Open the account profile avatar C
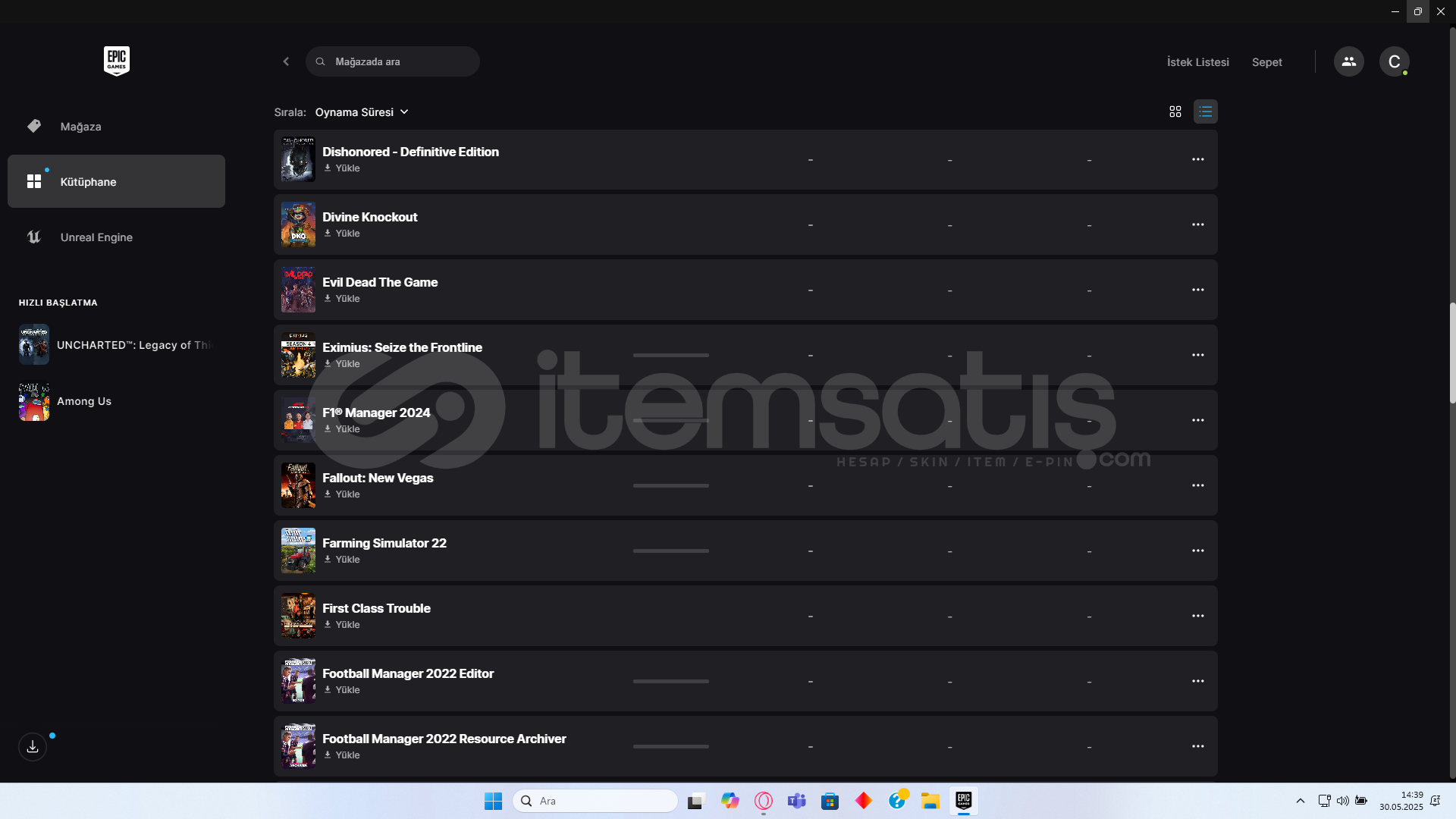1456x819 pixels. [1394, 61]
